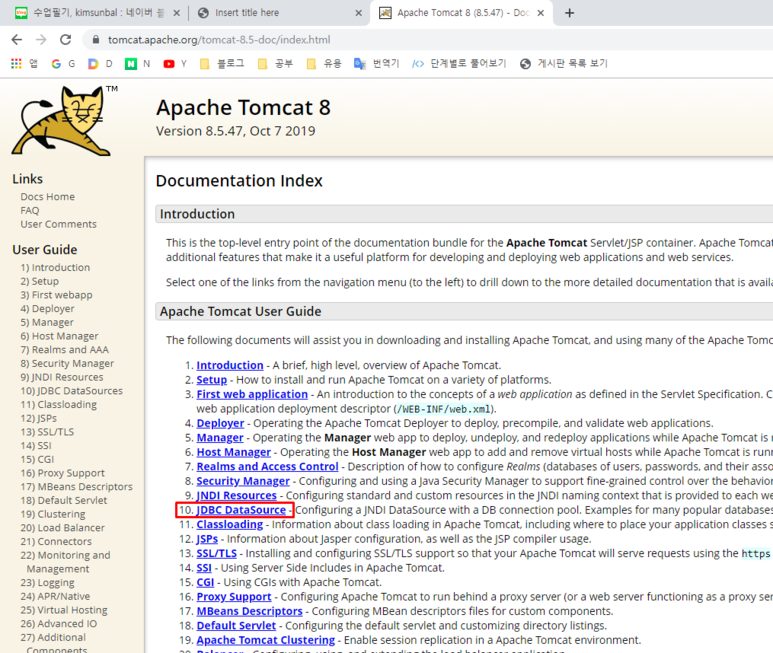773x653 pixels.
Task: Click the MBeans Descriptors link in main list
Action: coord(249,612)
